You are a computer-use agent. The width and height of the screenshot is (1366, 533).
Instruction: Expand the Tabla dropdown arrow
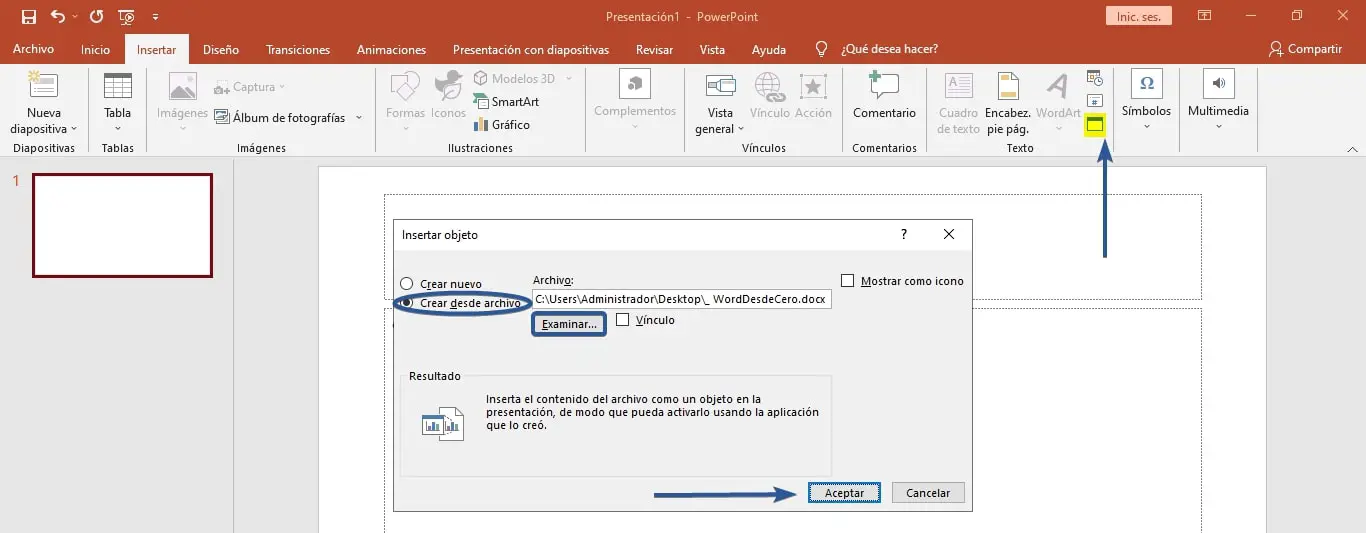pos(117,128)
